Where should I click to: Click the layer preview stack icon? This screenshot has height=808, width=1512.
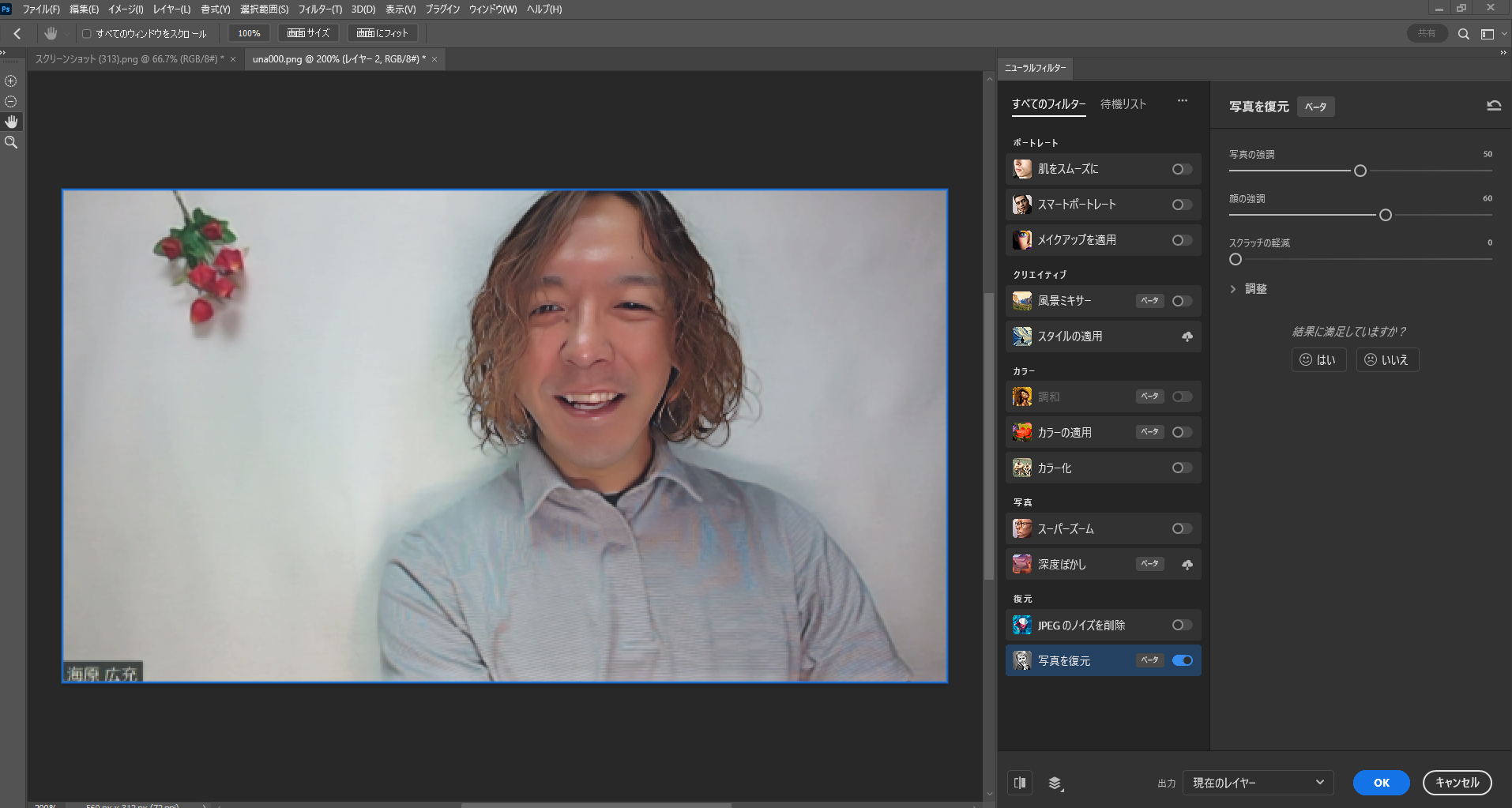tap(1055, 783)
